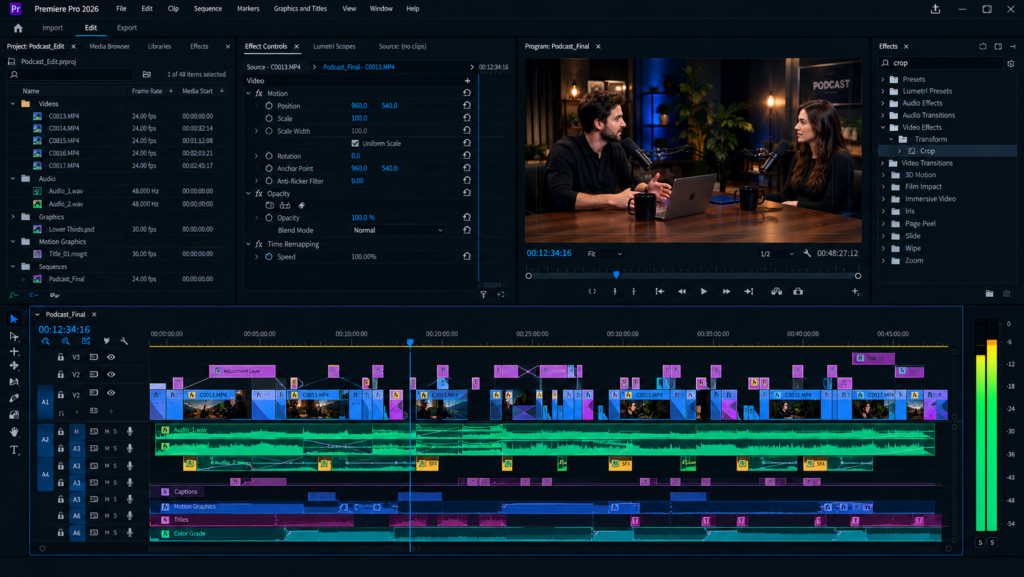Toggle voice-over record on Audio_1.wav track

(130, 431)
